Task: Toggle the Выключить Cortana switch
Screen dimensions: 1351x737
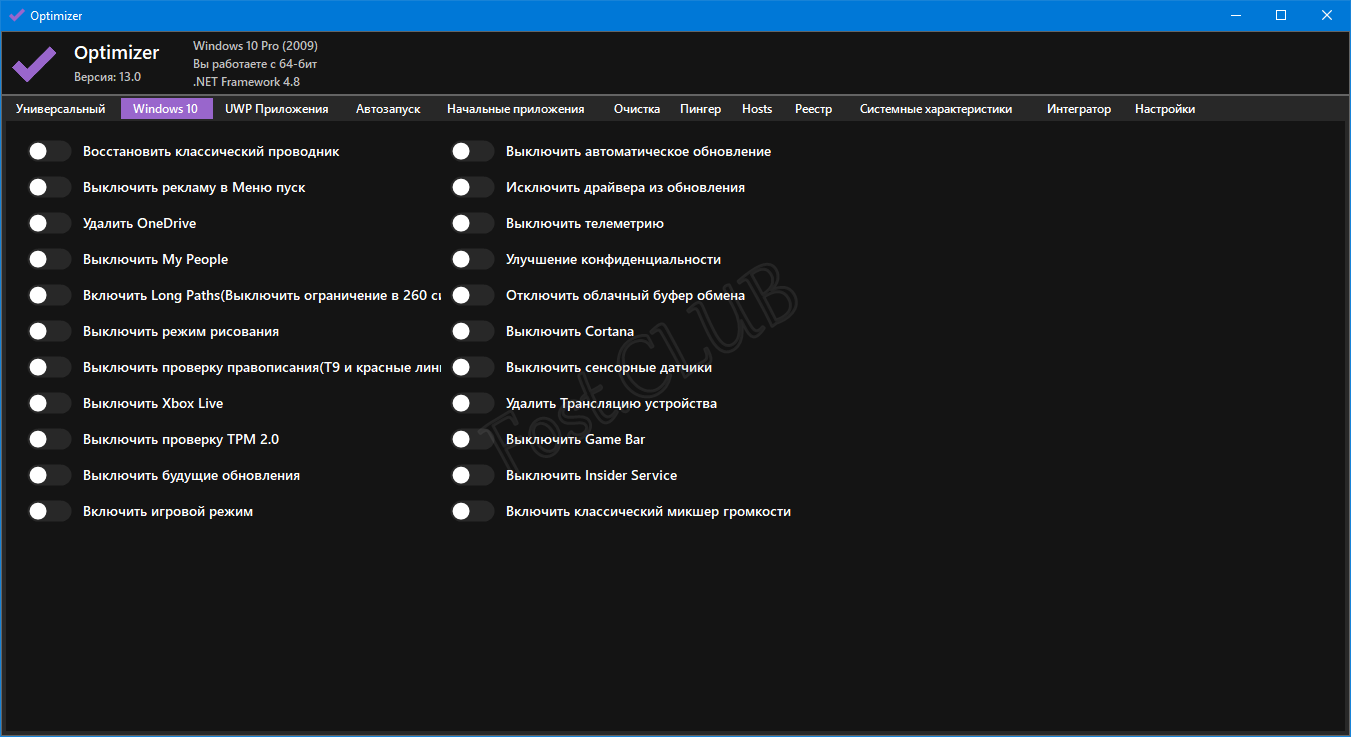Action: [x=473, y=331]
